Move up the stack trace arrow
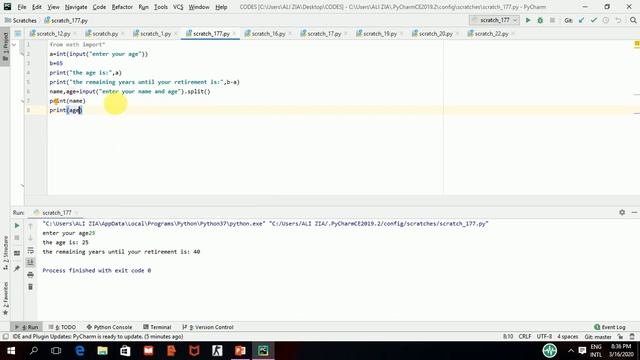640x360 pixels. (x=31, y=225)
